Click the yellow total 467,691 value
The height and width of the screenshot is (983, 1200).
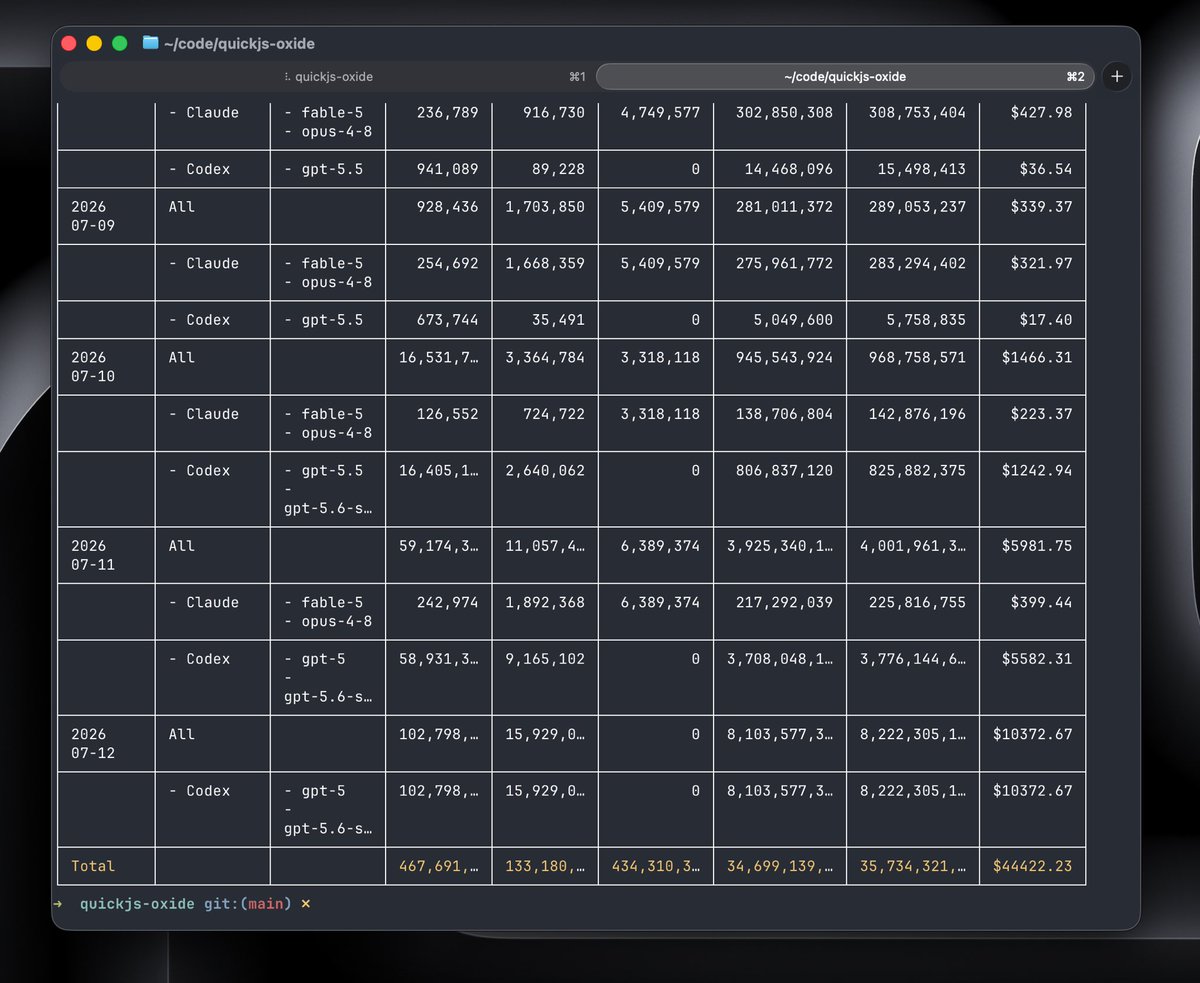(x=438, y=866)
